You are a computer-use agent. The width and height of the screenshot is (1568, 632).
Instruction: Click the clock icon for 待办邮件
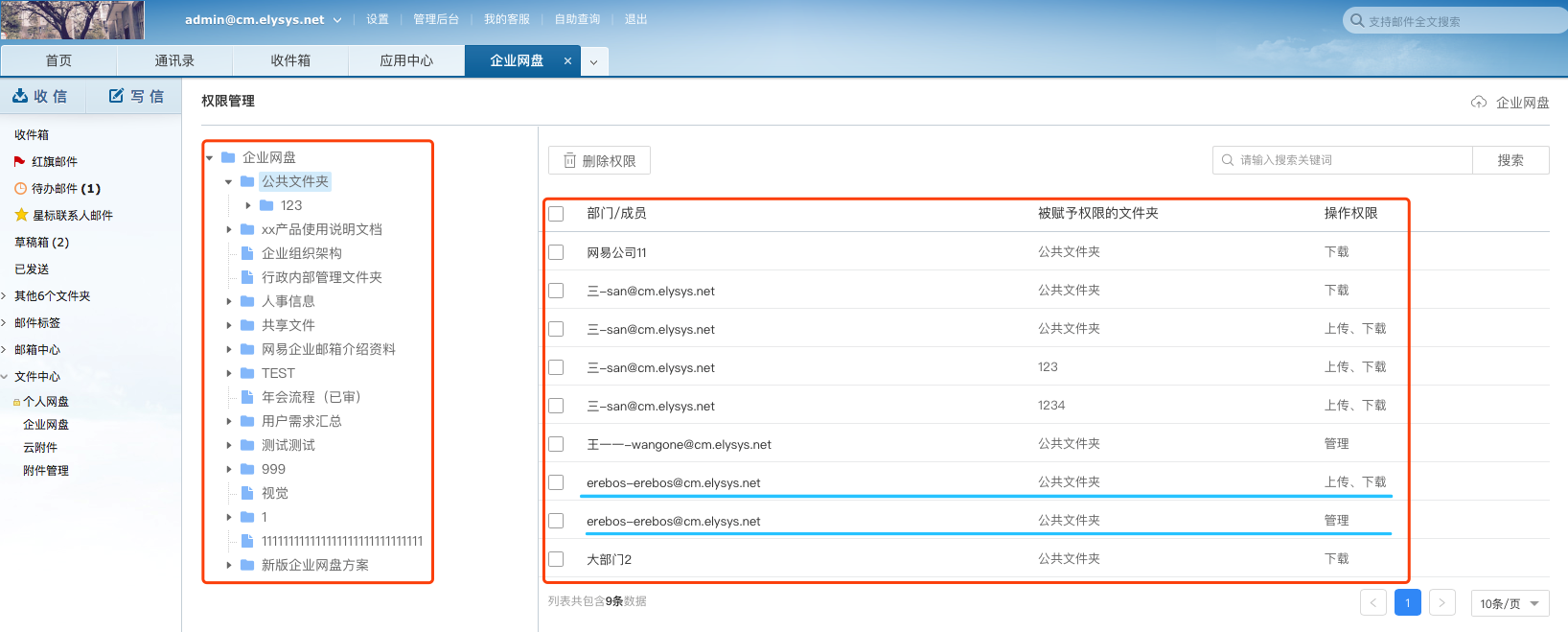coord(20,188)
